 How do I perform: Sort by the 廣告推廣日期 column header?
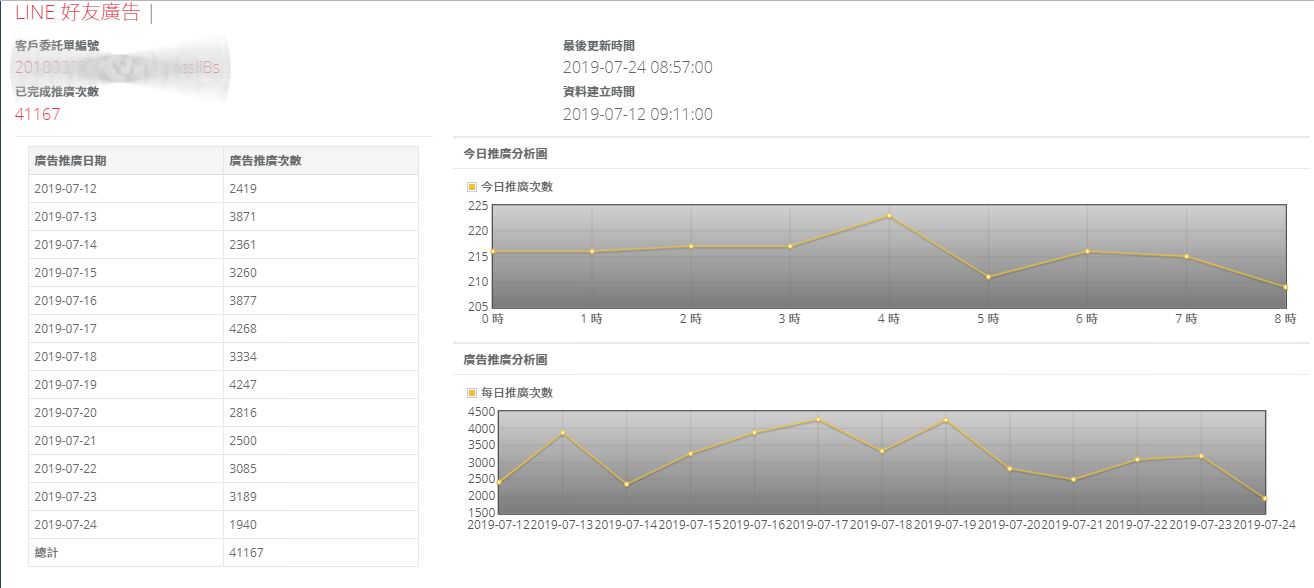point(70,161)
